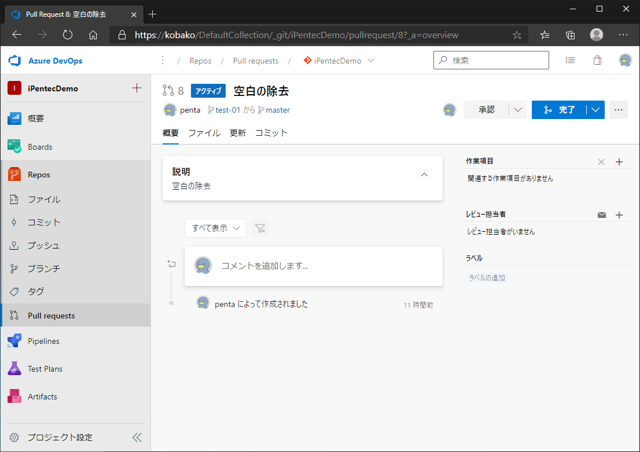Click the clear filter funnel icon
The height and width of the screenshot is (452, 640).
260,228
